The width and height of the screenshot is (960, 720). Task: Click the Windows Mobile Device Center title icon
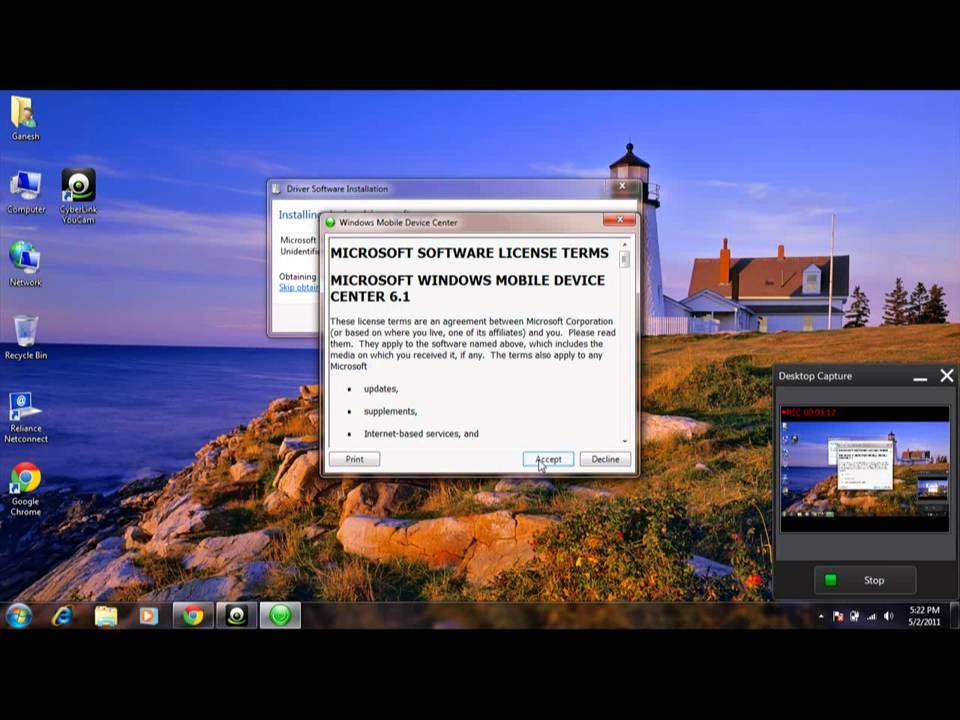click(x=331, y=222)
